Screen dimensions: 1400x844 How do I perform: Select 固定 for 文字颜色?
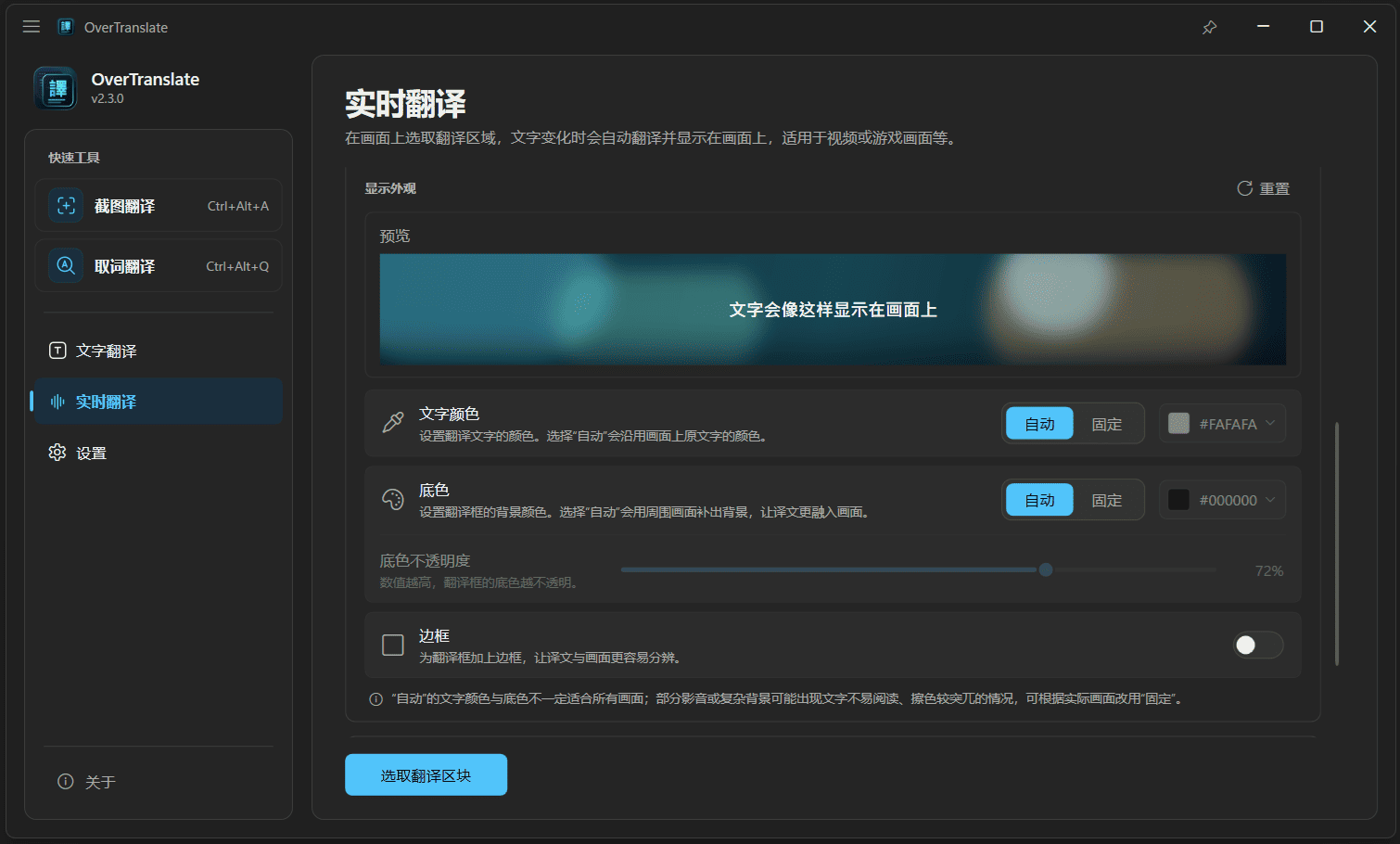click(x=1107, y=424)
